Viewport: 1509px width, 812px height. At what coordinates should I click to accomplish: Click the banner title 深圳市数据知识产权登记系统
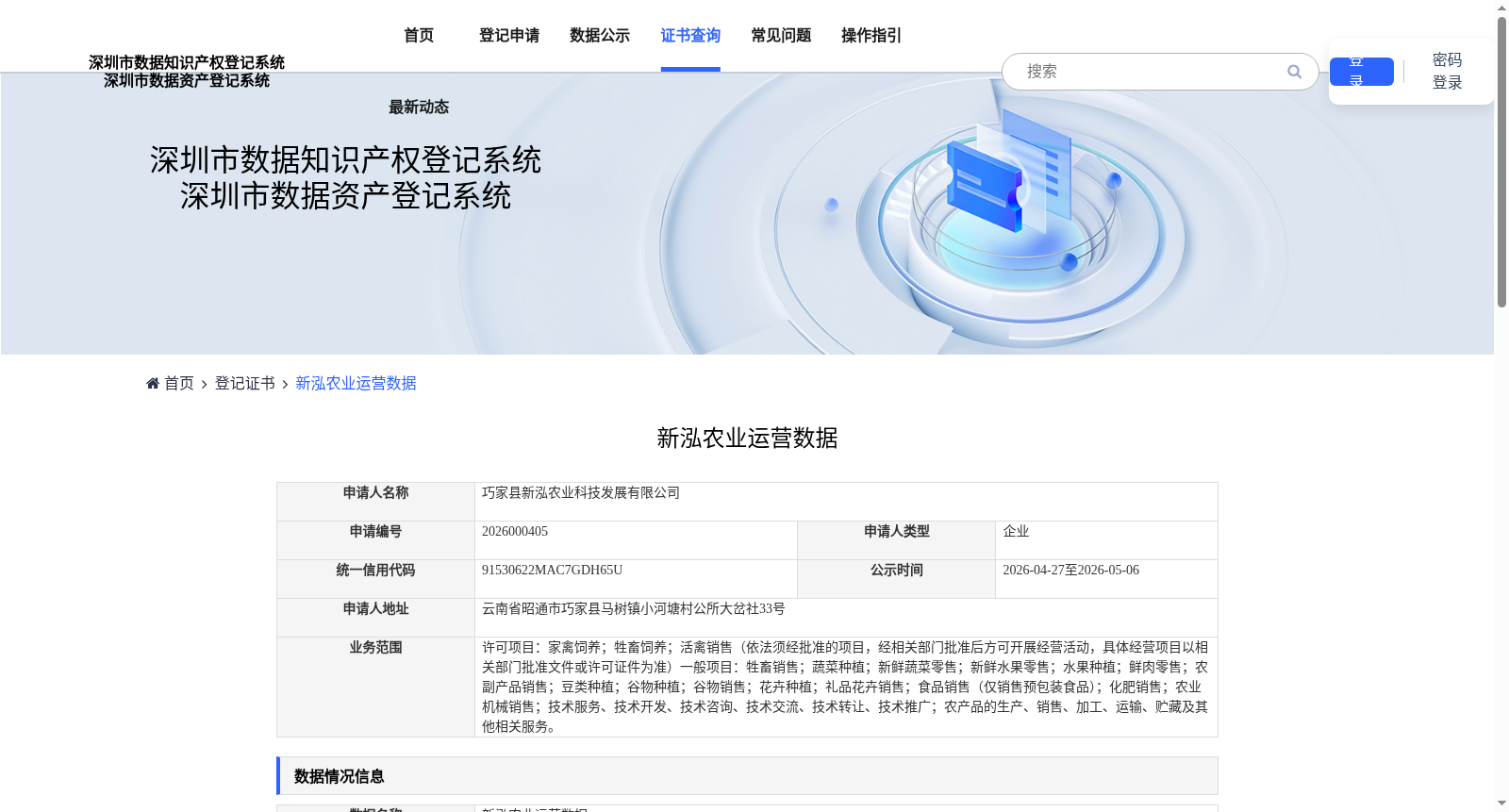coord(345,160)
